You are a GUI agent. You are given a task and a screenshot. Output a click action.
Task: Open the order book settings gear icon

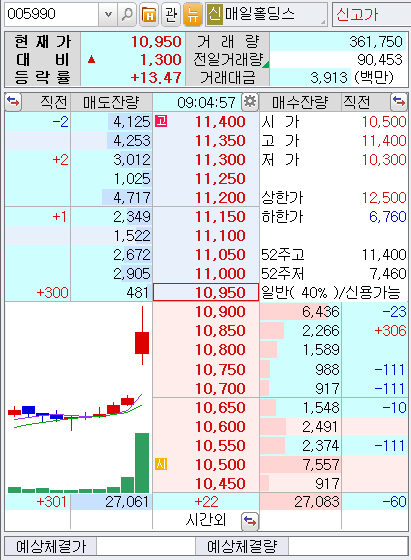[250, 102]
